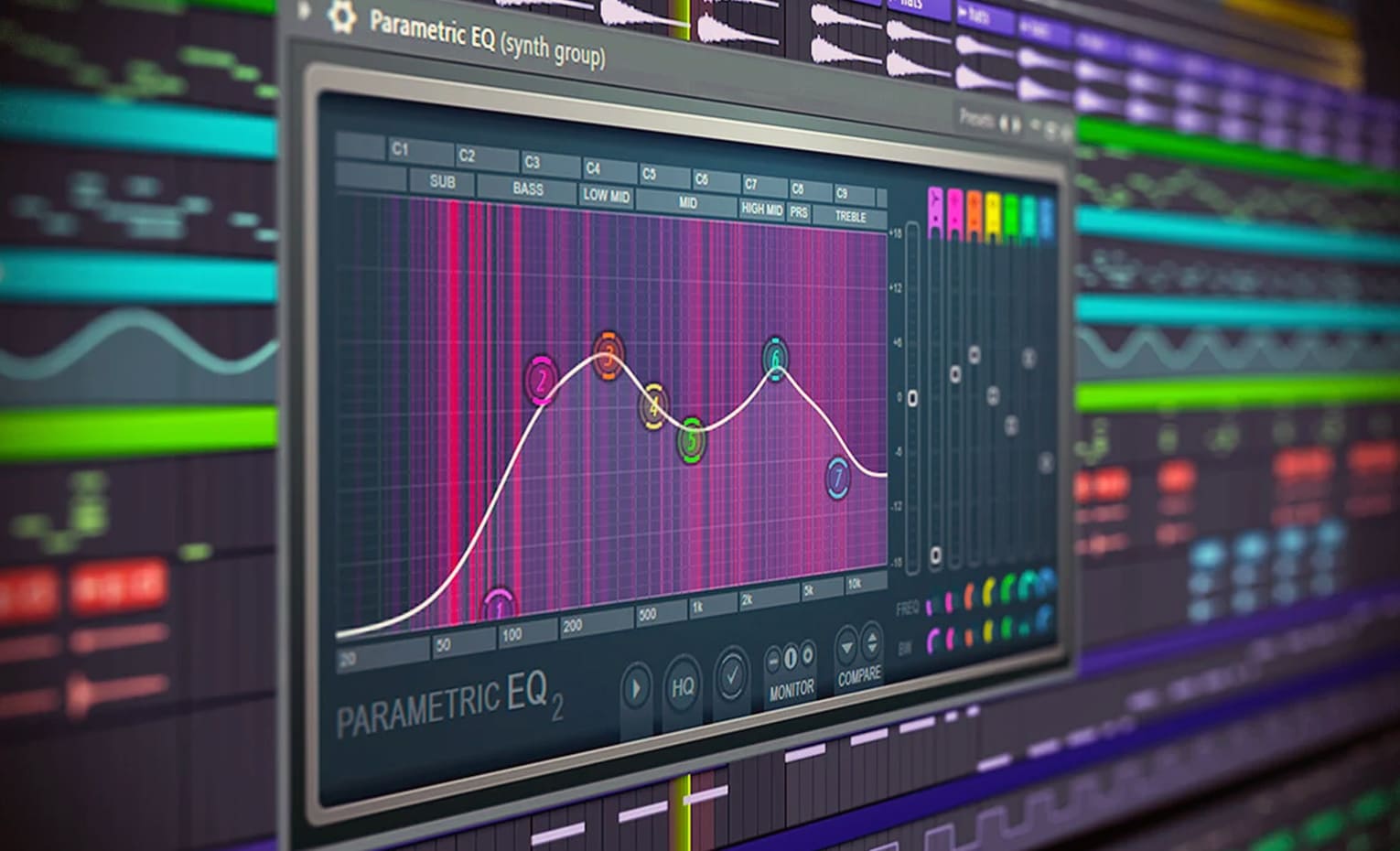Go to the next preset arrow
This screenshot has height=851, width=1400.
(x=1016, y=124)
